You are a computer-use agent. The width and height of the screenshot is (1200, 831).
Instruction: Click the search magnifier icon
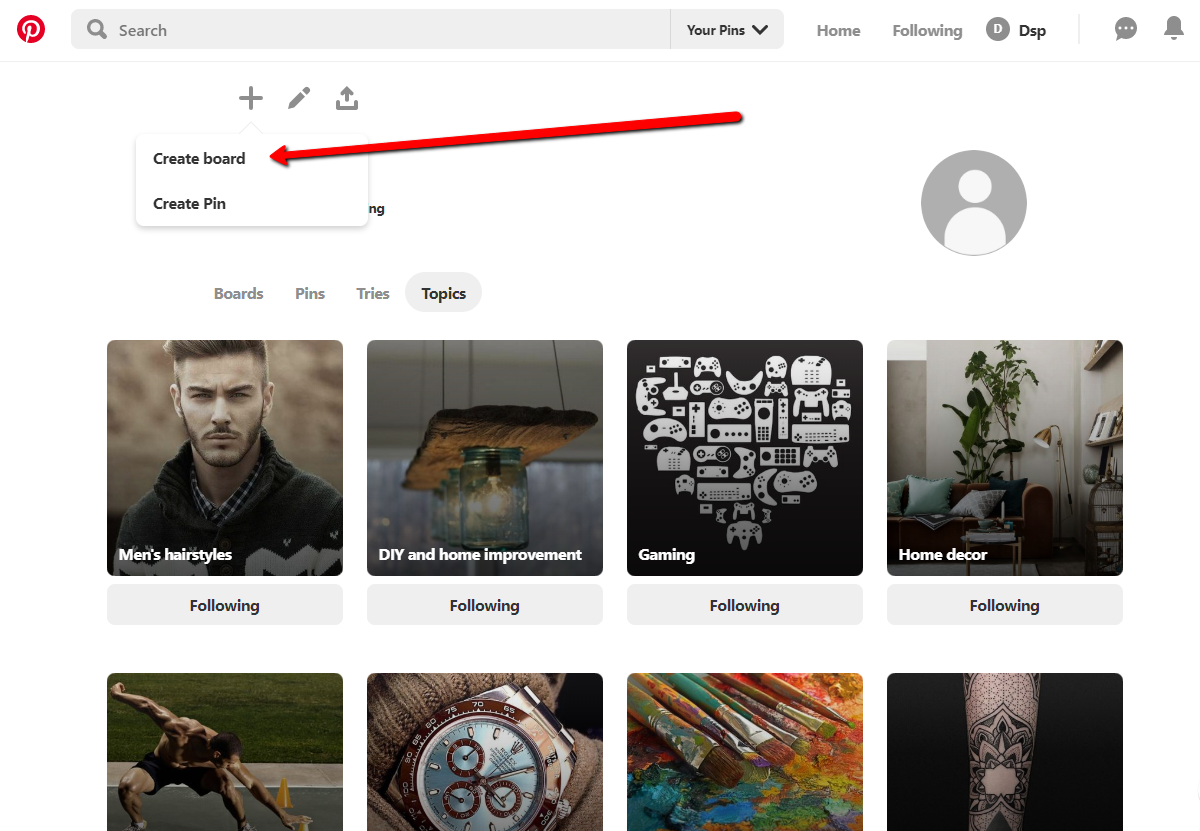click(x=97, y=30)
